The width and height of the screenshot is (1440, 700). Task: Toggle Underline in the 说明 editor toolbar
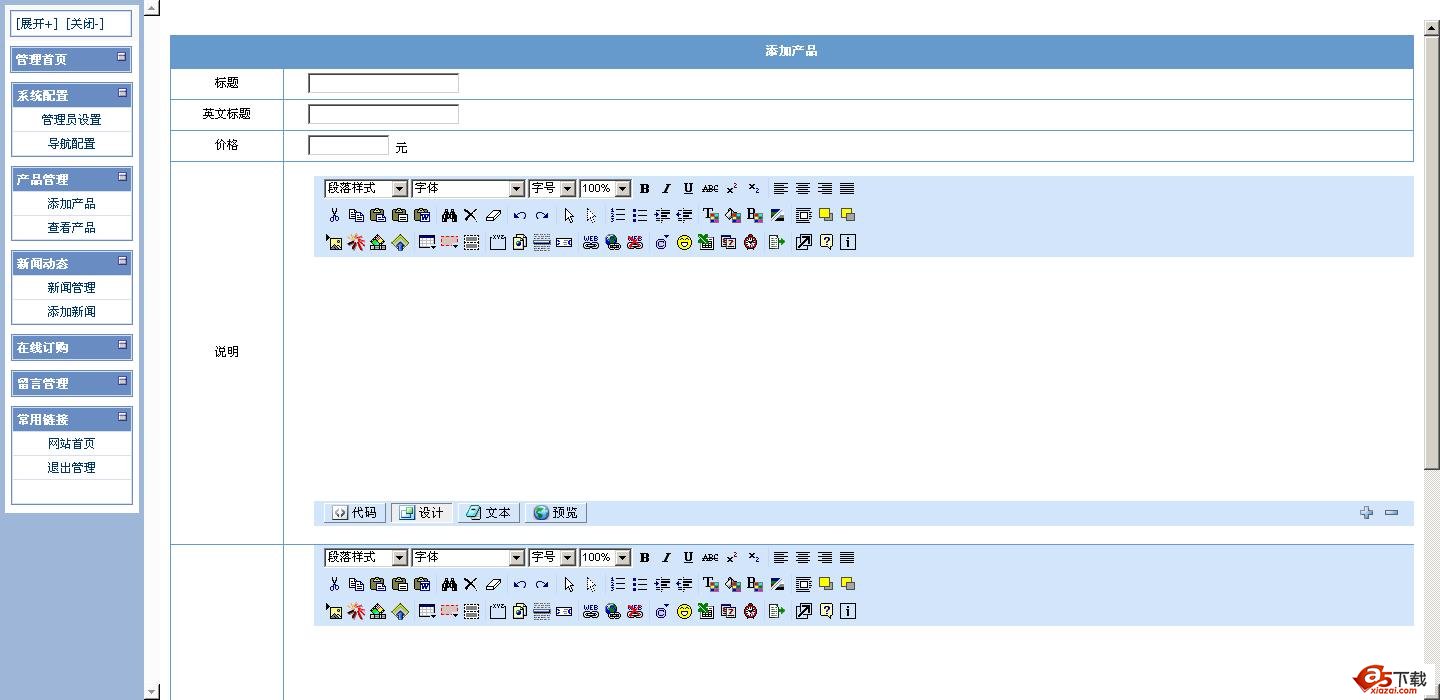(688, 189)
